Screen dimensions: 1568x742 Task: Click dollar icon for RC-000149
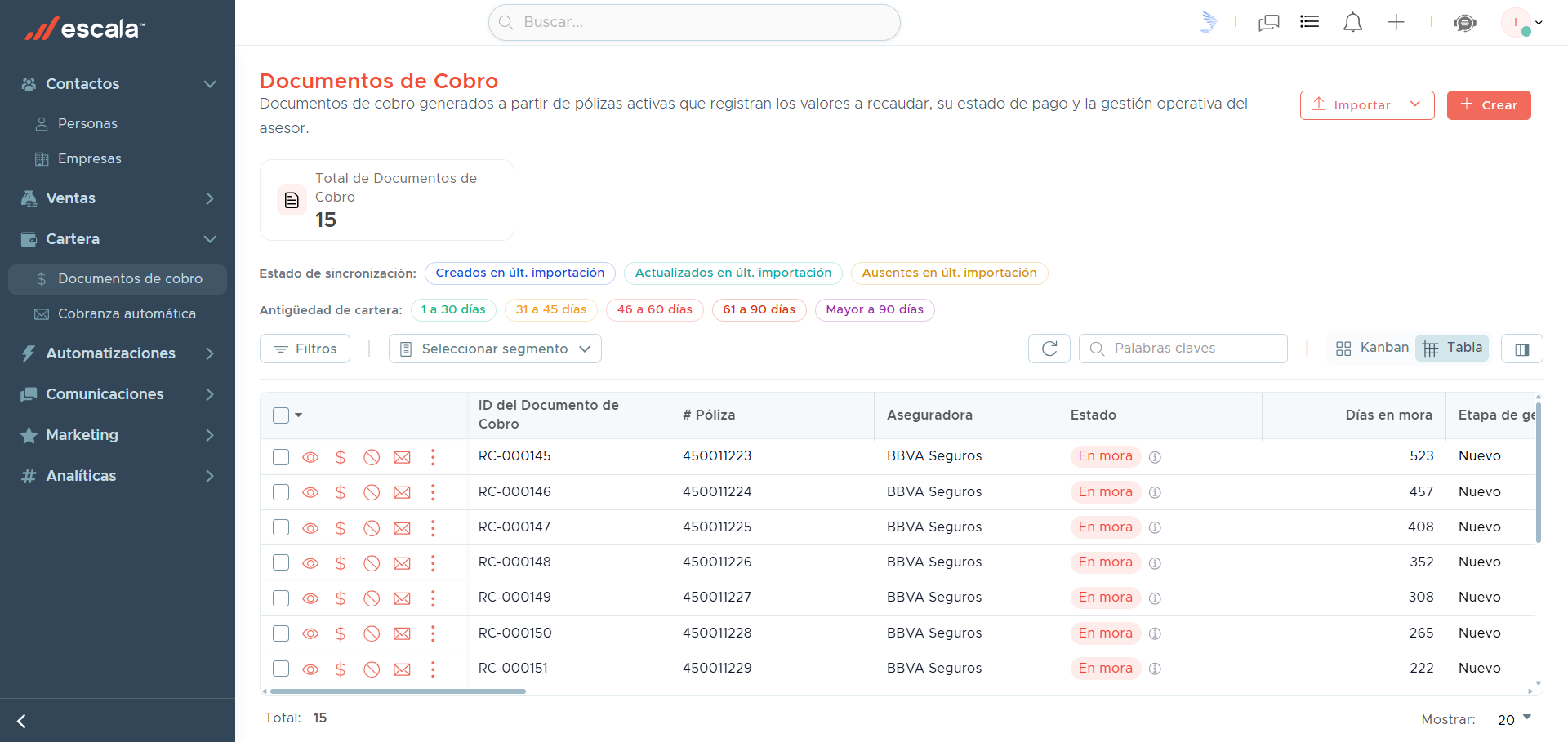[x=341, y=598]
